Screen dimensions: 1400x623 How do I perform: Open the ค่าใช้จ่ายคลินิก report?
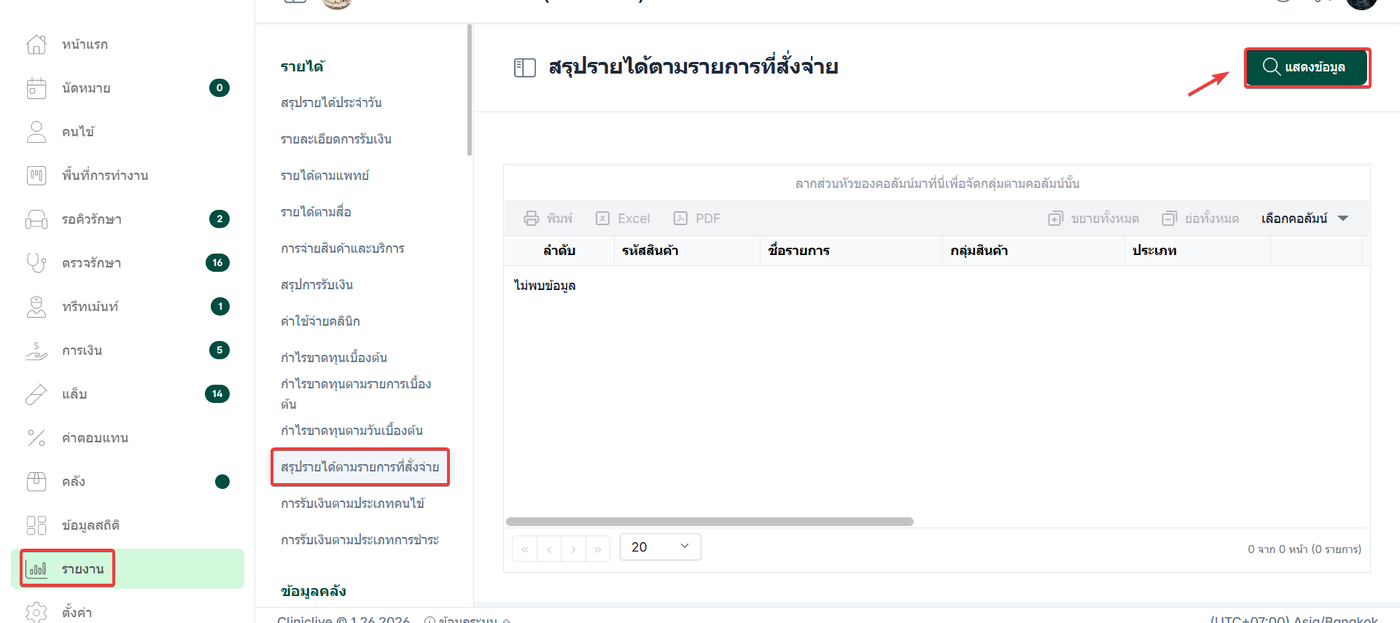coord(320,321)
